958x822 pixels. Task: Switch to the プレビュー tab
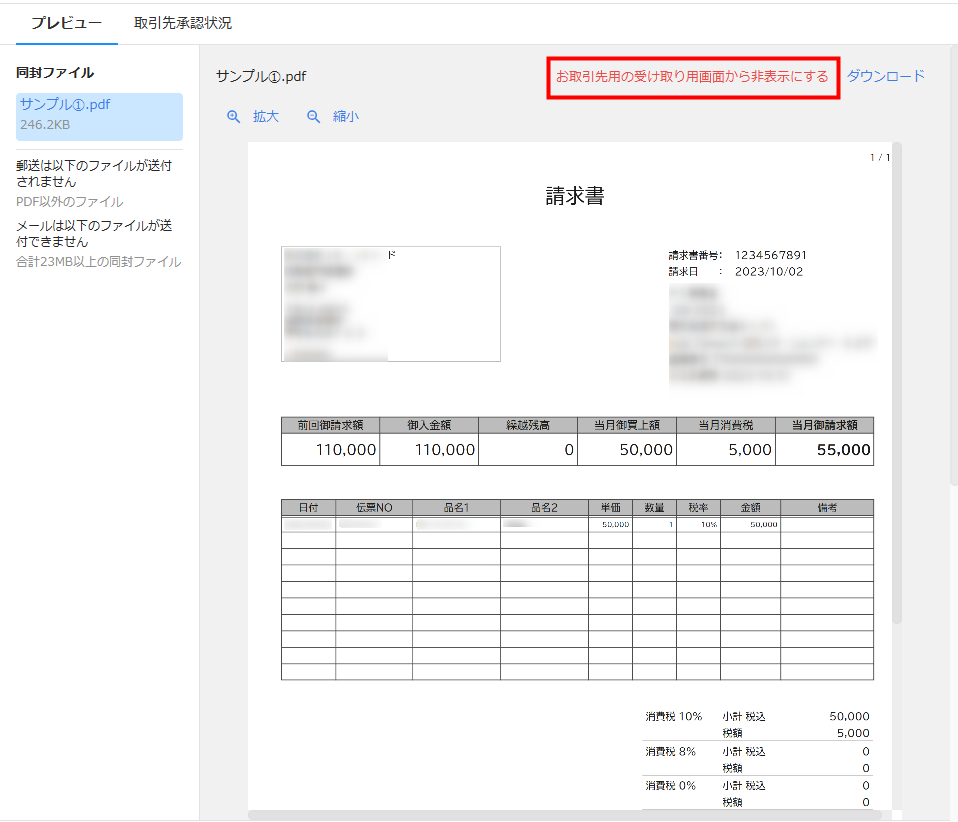click(x=66, y=23)
